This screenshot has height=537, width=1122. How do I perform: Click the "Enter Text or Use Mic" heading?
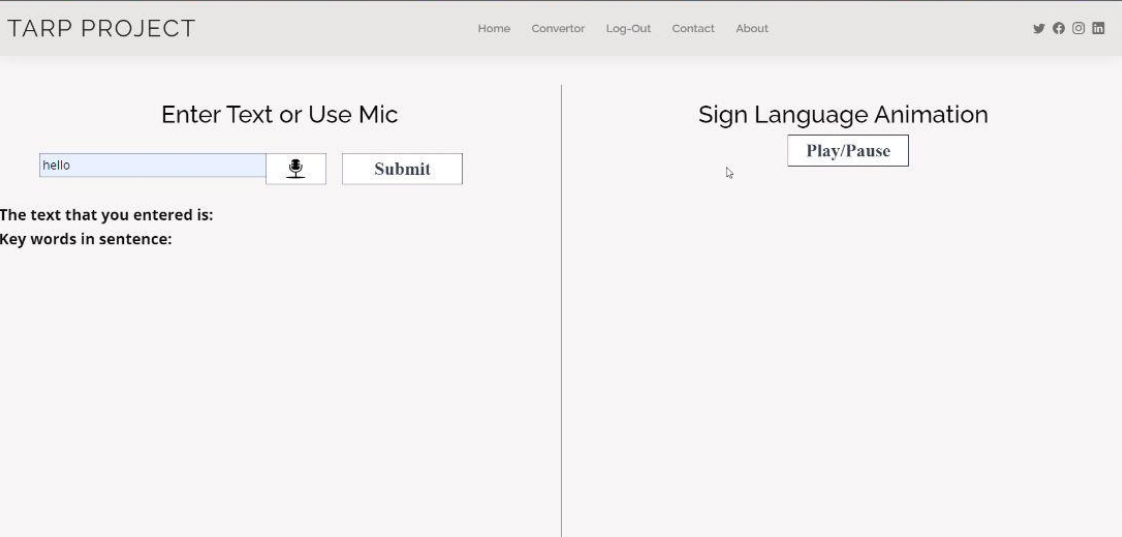click(280, 115)
